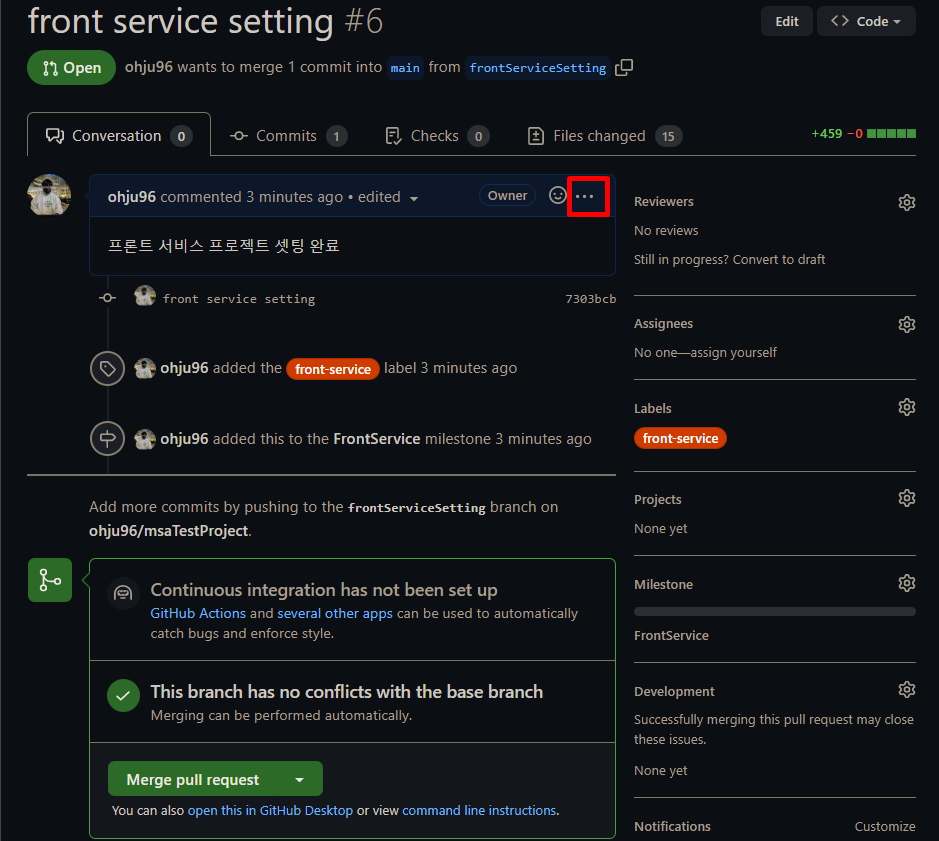Open Development settings gear
Screen dimensions: 939x841
[x=907, y=689]
